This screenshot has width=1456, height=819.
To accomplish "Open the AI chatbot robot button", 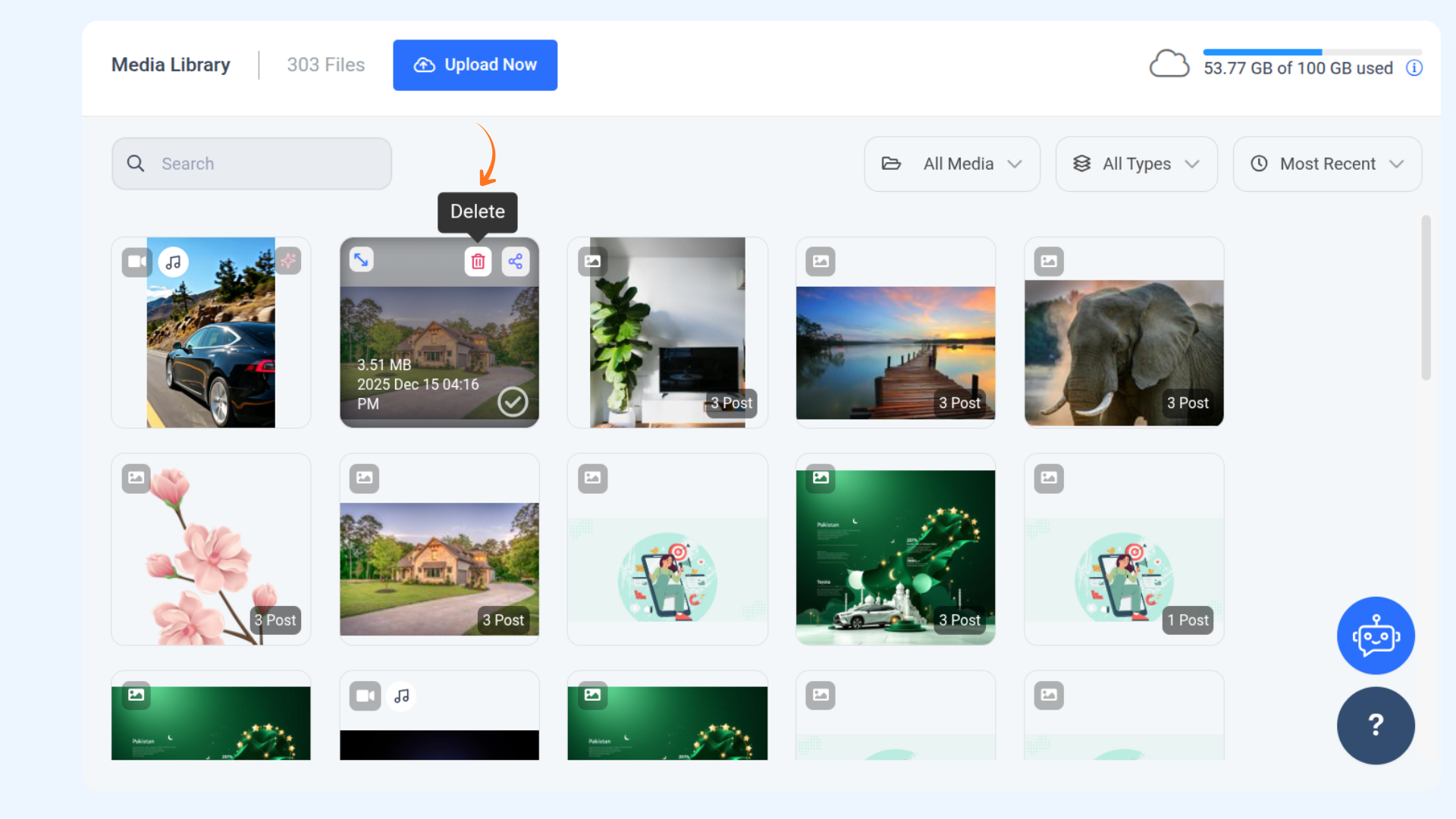I will [x=1376, y=635].
